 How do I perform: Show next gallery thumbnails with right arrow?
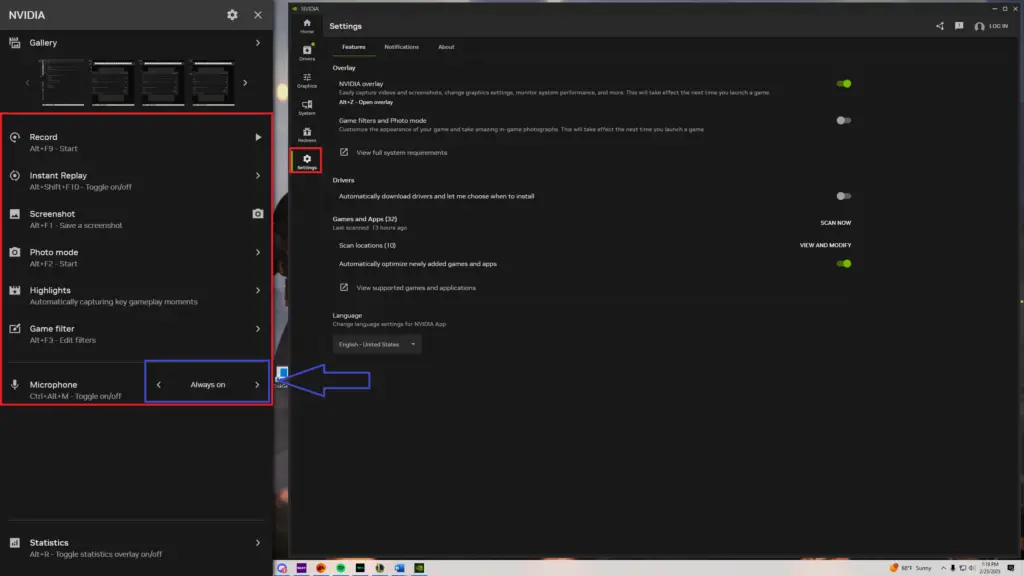point(245,83)
